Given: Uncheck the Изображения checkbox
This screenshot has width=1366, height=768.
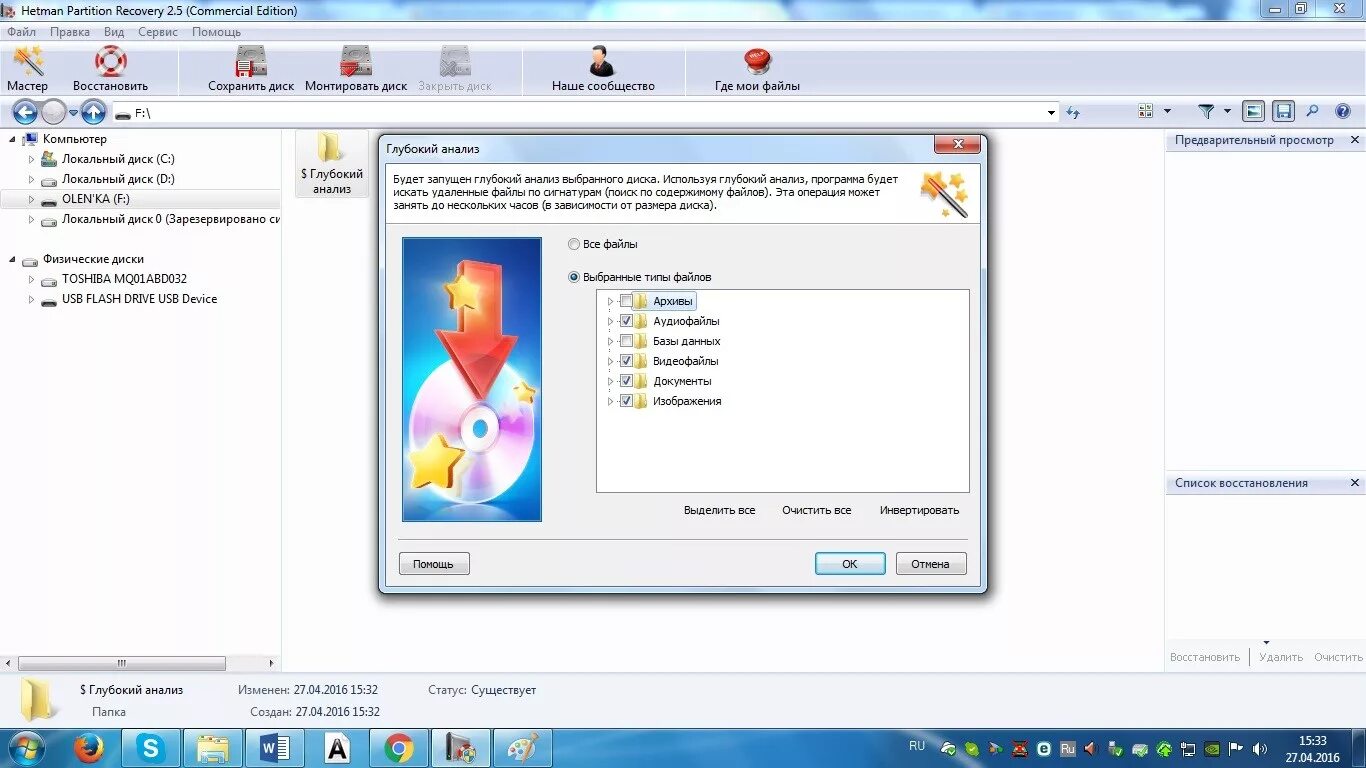Looking at the screenshot, I should 626,401.
